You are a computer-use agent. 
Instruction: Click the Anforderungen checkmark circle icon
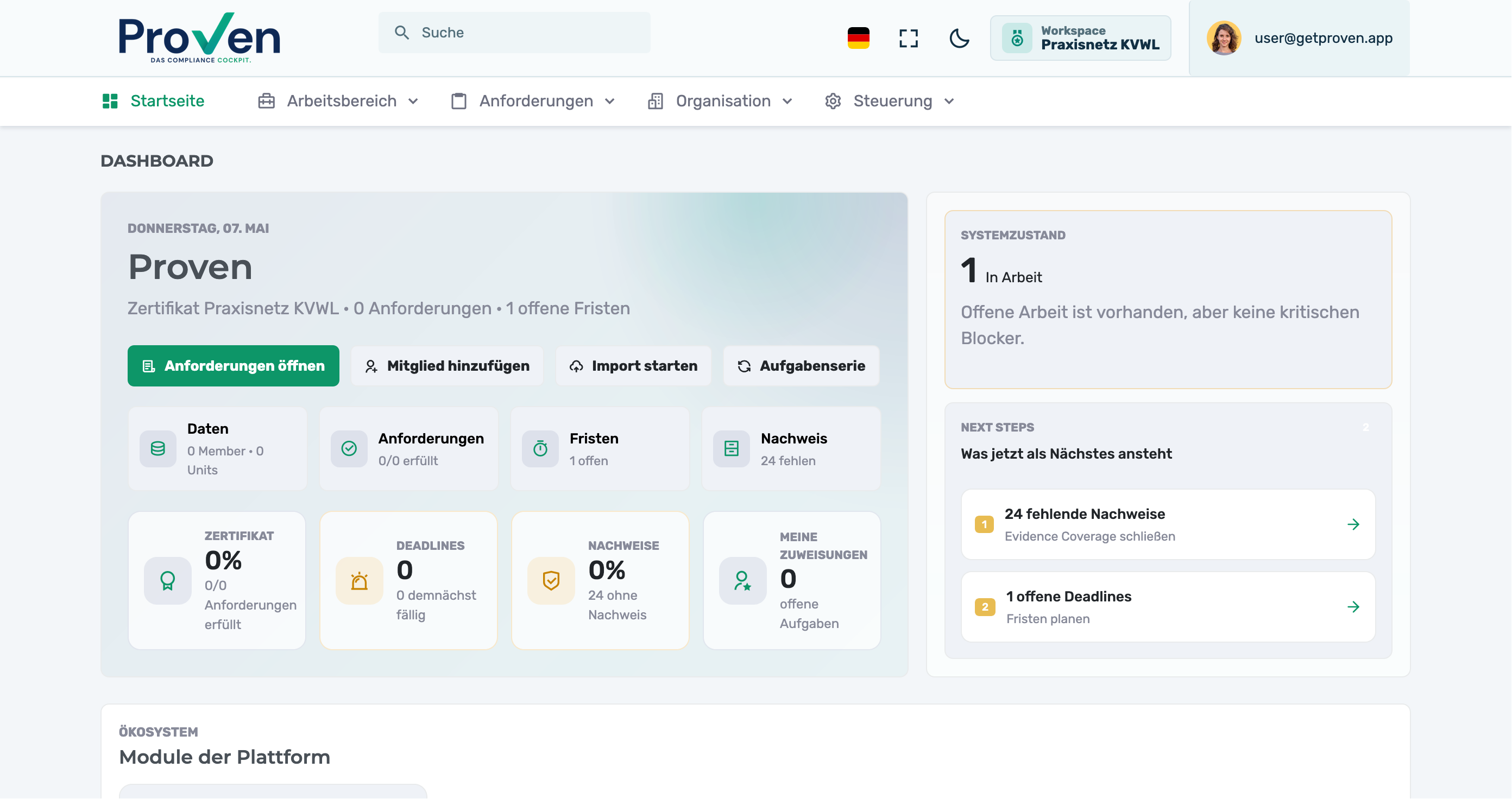click(x=349, y=449)
